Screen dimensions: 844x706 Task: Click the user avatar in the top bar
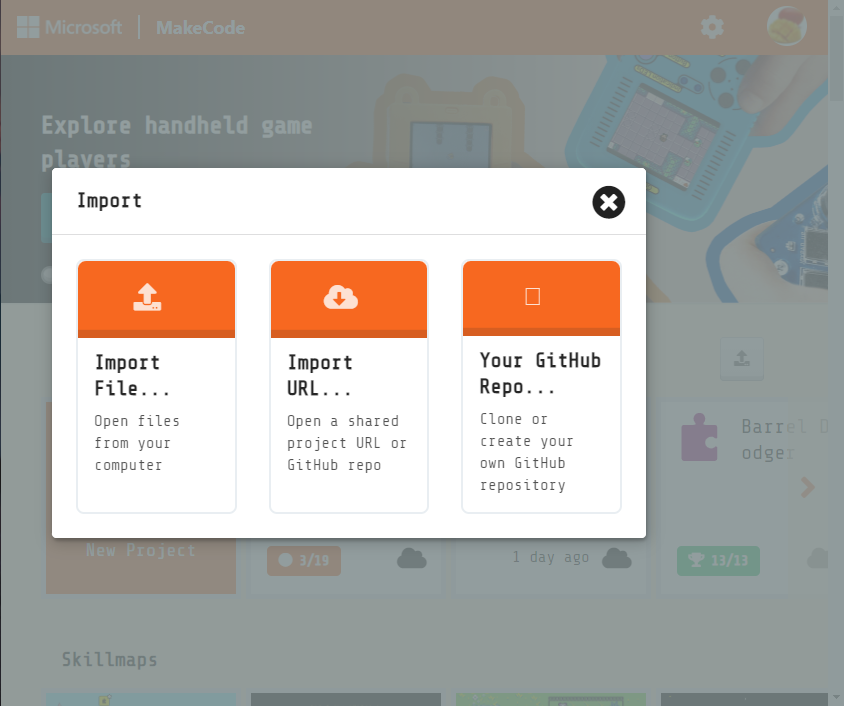786,25
